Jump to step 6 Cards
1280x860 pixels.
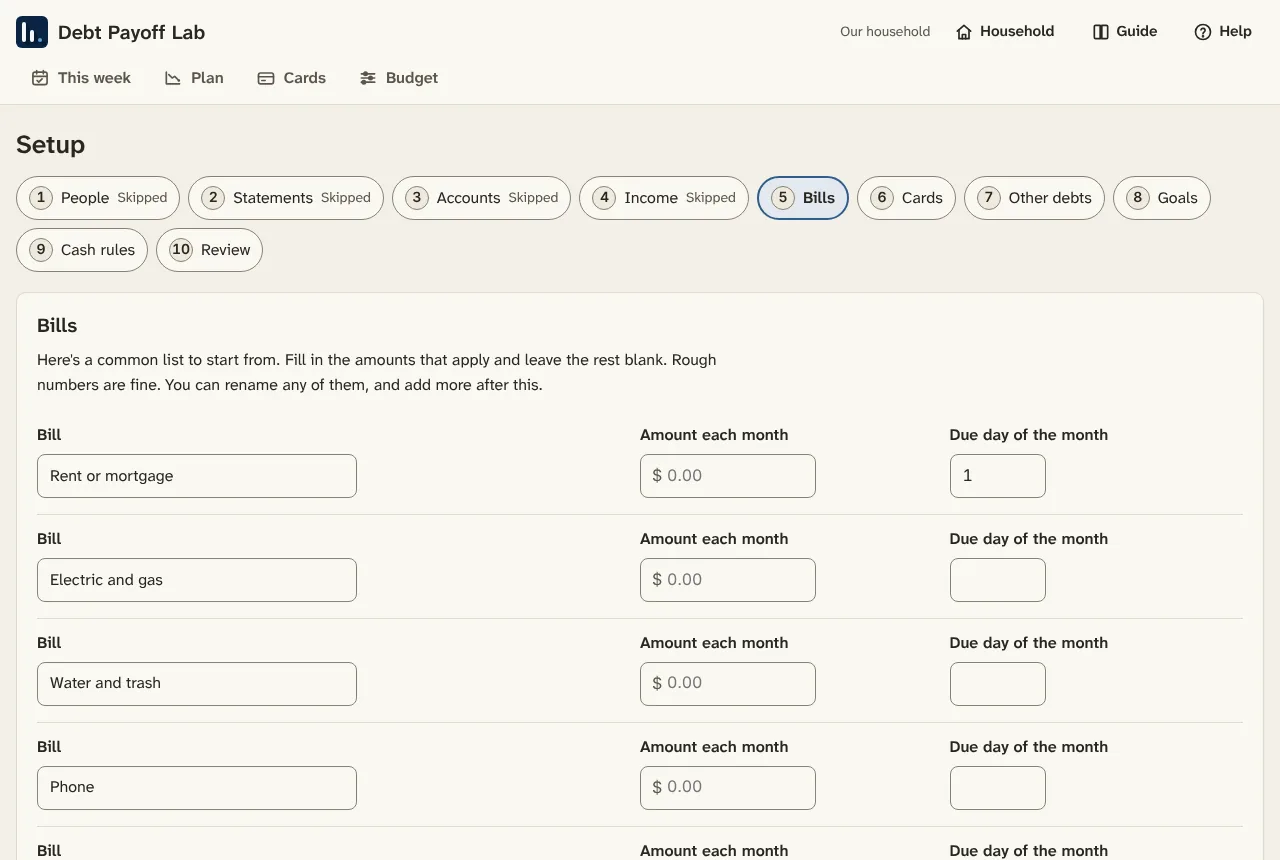906,198
